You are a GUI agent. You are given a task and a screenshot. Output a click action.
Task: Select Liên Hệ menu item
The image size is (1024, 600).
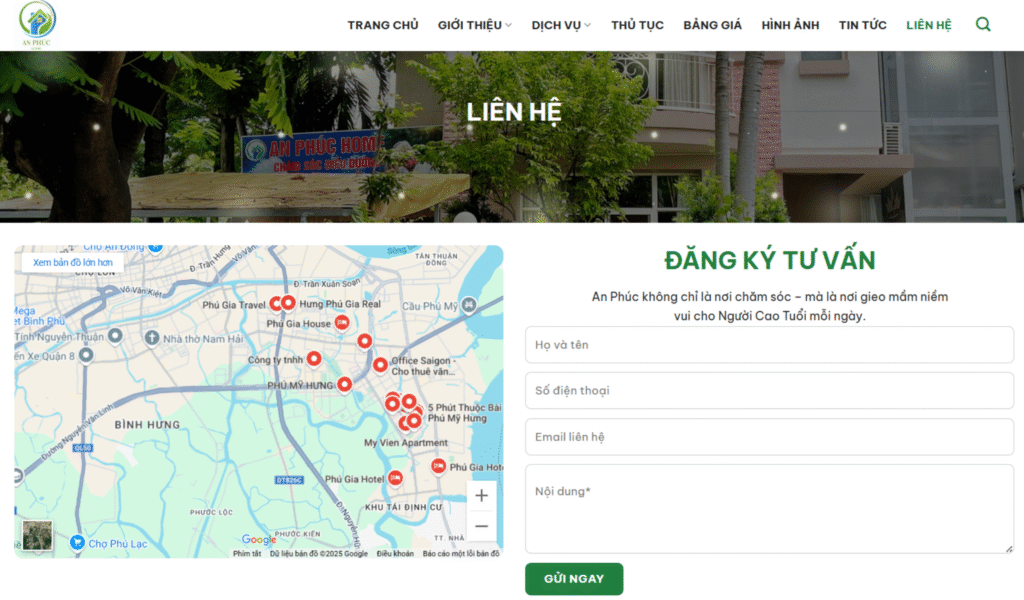[x=929, y=25]
